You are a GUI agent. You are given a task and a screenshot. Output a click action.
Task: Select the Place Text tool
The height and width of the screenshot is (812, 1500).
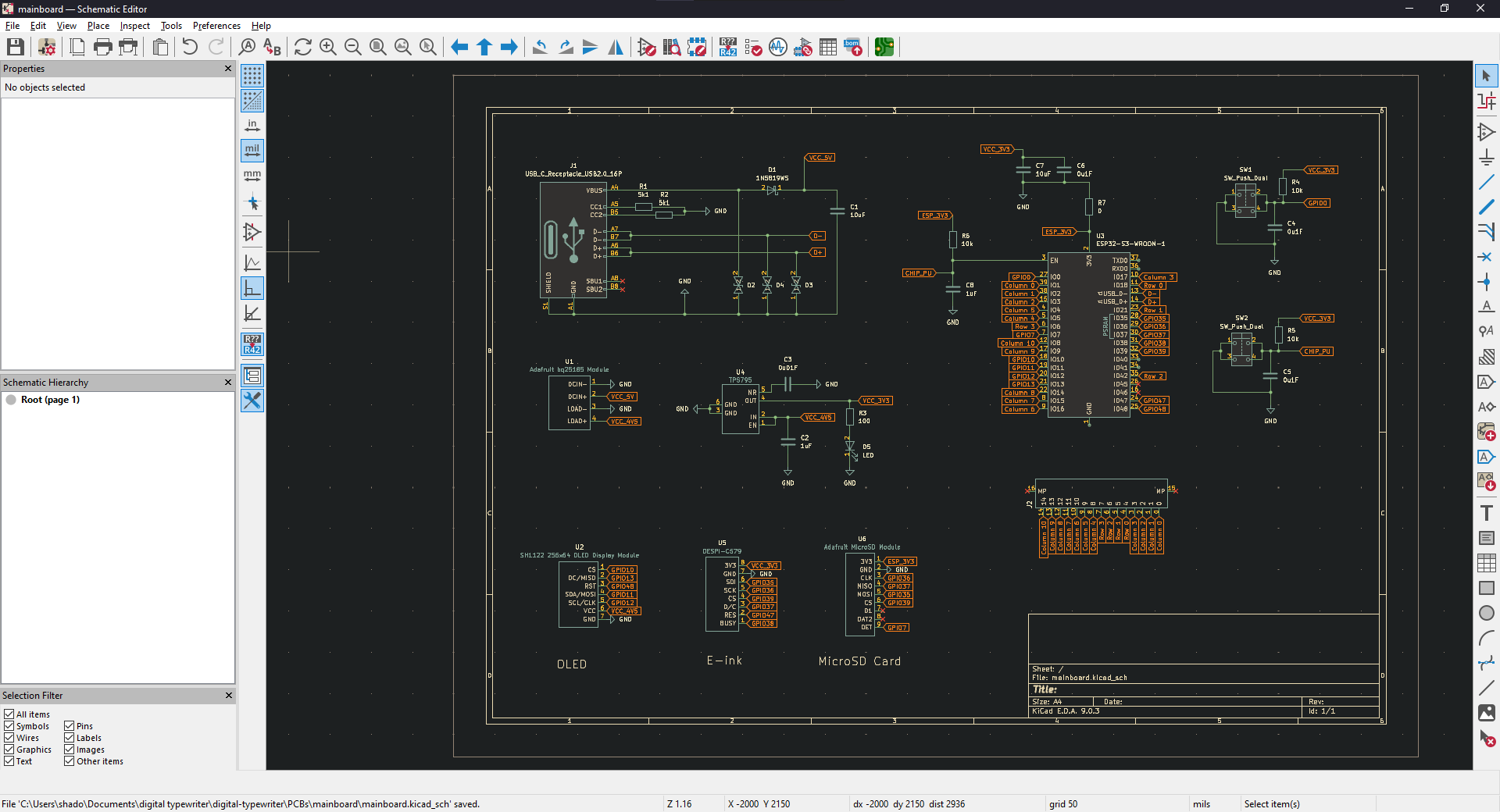[x=1486, y=513]
